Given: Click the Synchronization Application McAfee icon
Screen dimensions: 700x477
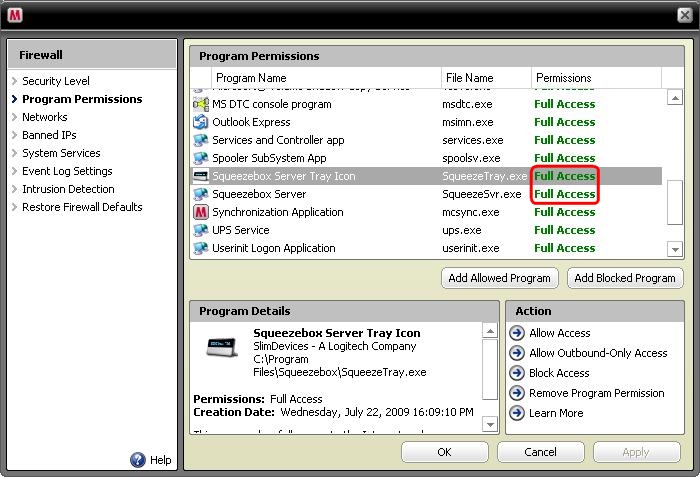Looking at the screenshot, I should [x=201, y=212].
